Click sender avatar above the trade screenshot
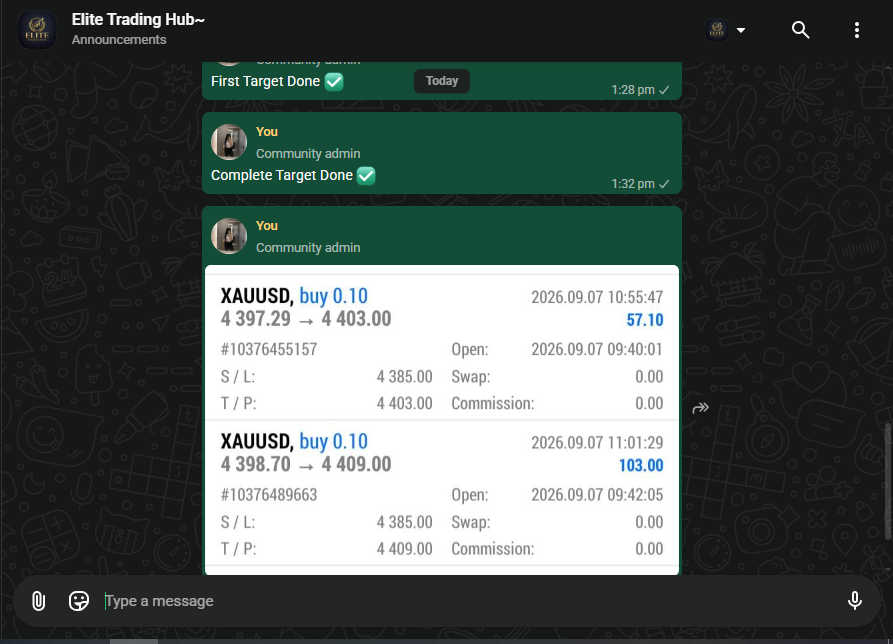 [229, 236]
